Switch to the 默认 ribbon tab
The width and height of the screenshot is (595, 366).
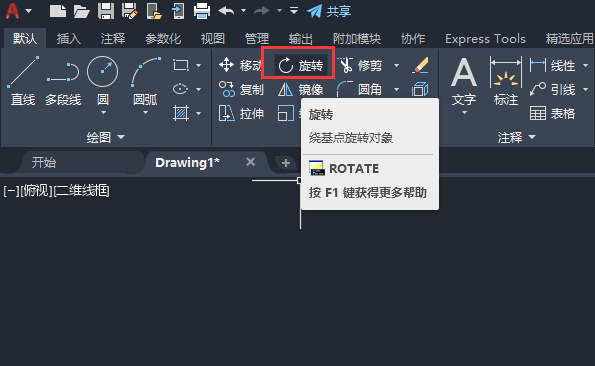(25, 38)
